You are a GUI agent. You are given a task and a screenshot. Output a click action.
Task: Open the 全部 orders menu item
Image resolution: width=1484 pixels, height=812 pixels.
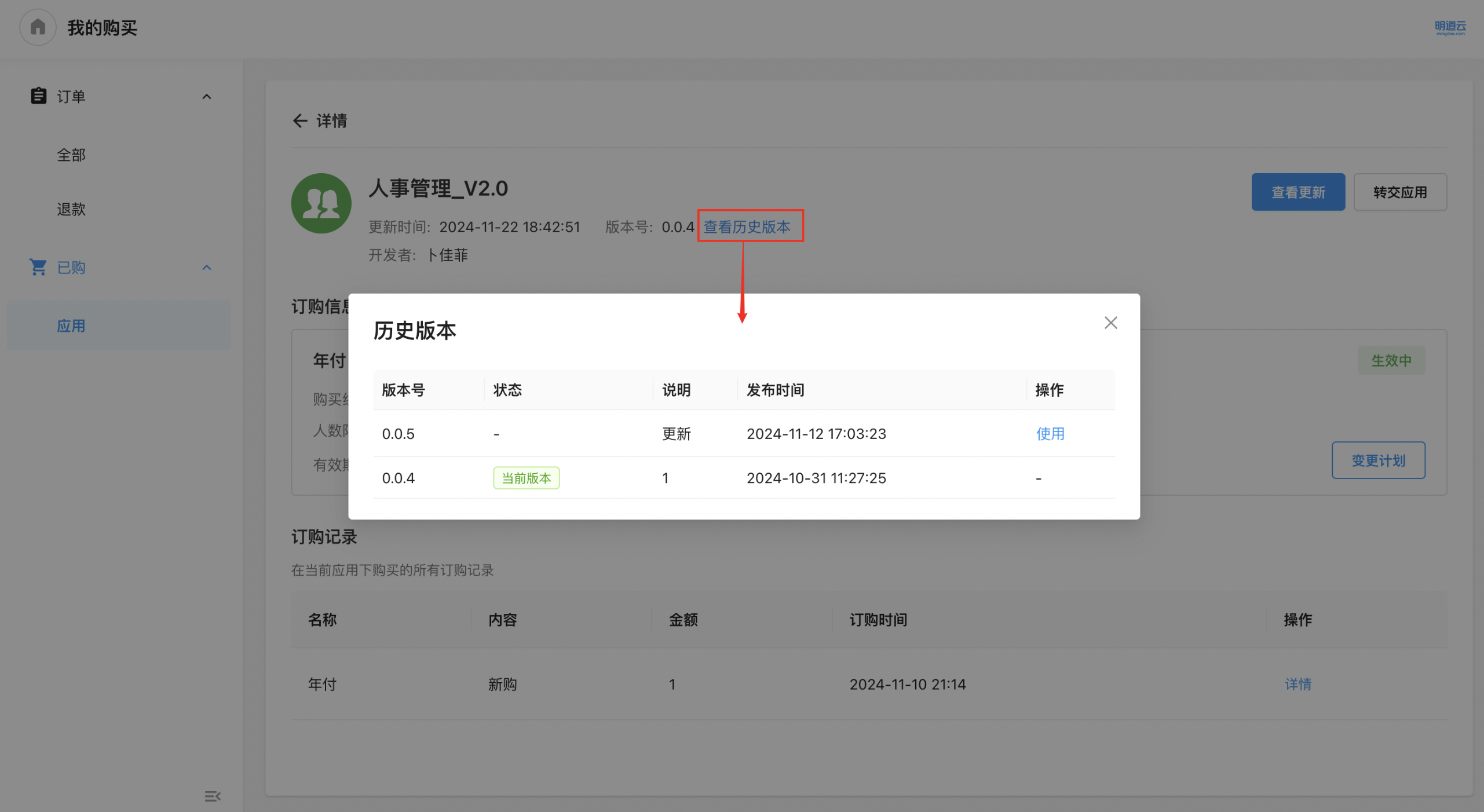pyautogui.click(x=71, y=155)
